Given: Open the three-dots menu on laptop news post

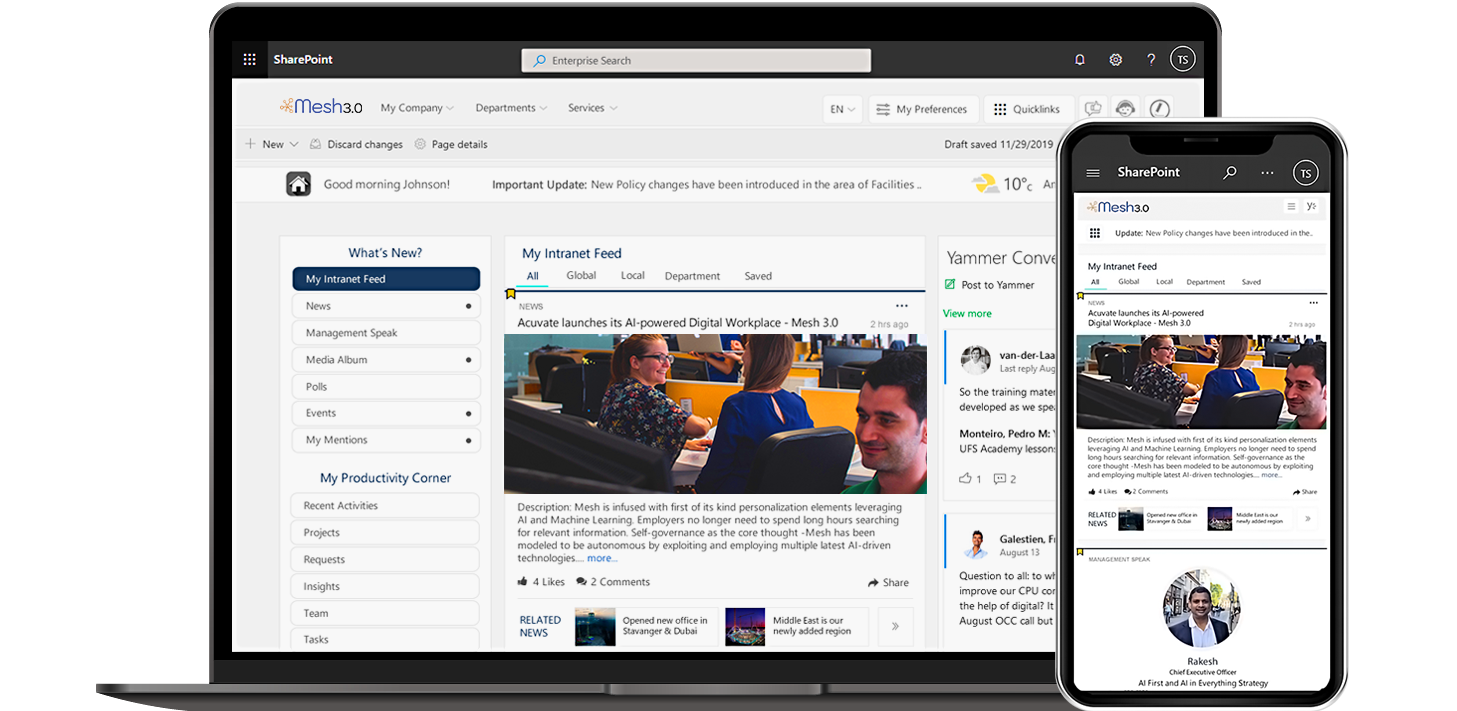Looking at the screenshot, I should pos(902,306).
